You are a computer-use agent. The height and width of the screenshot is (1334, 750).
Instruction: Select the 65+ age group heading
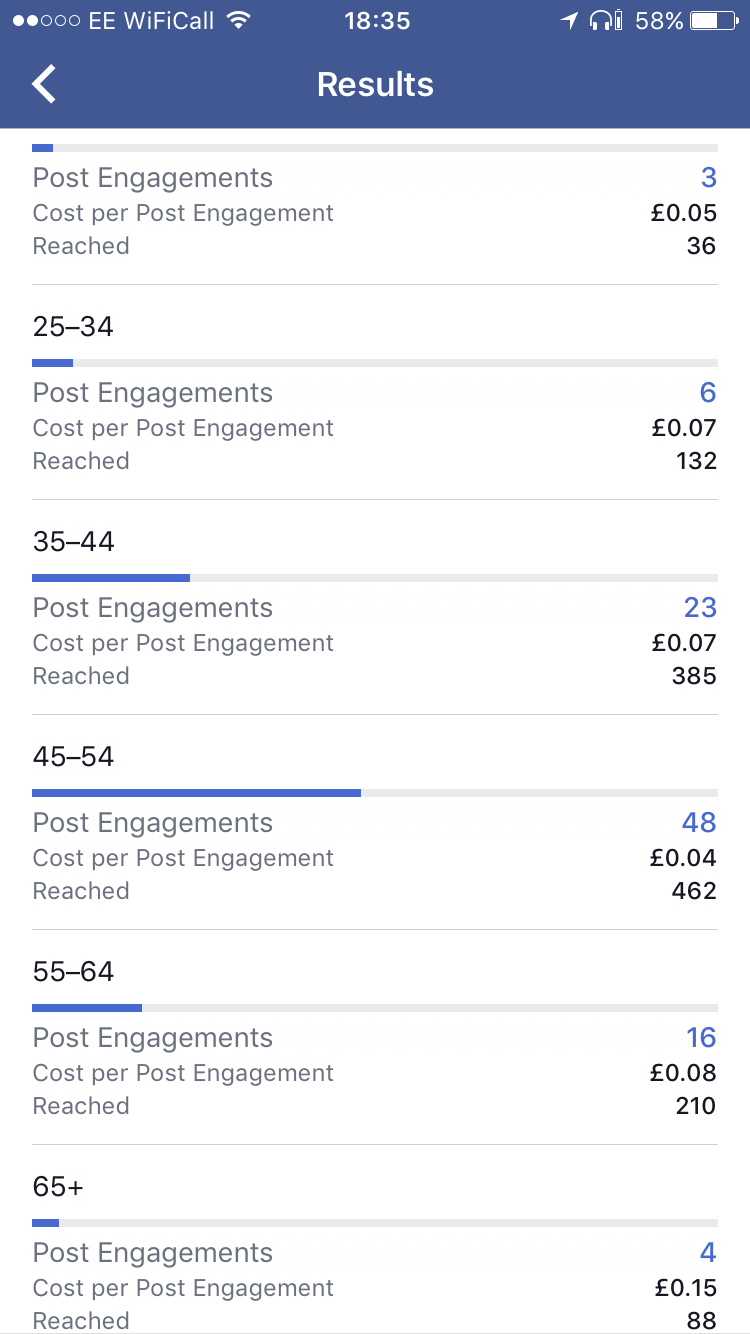pyautogui.click(x=59, y=1187)
